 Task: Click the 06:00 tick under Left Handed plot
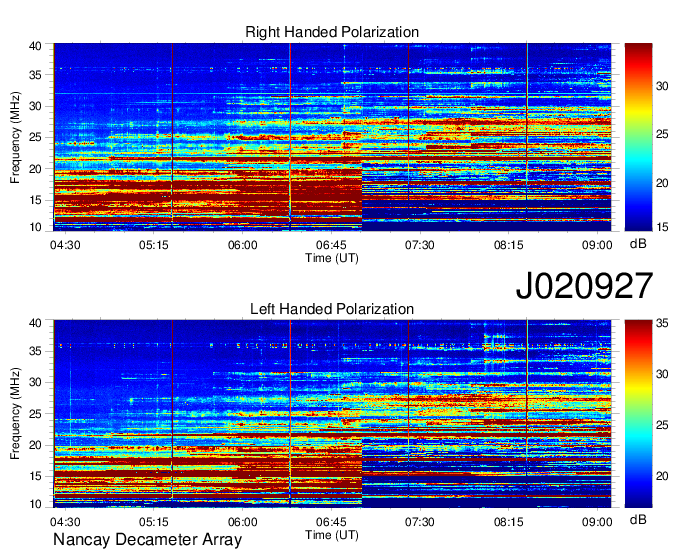pos(242,522)
